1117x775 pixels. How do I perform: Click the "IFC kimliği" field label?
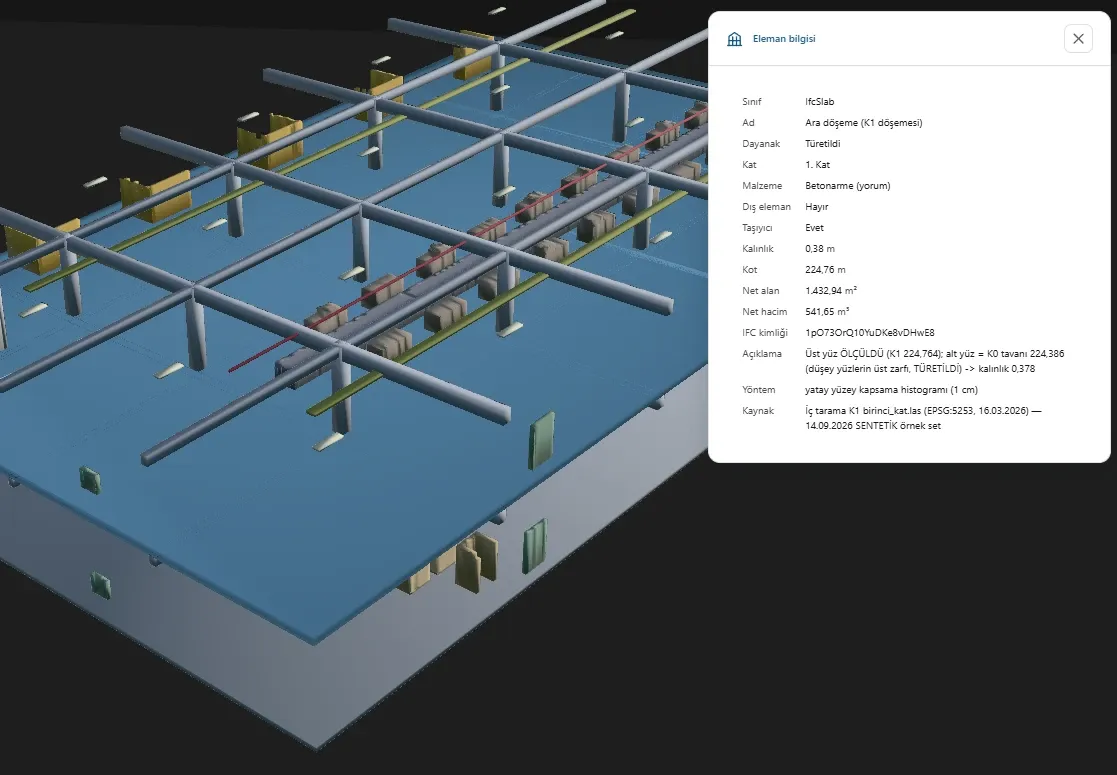[x=765, y=333]
